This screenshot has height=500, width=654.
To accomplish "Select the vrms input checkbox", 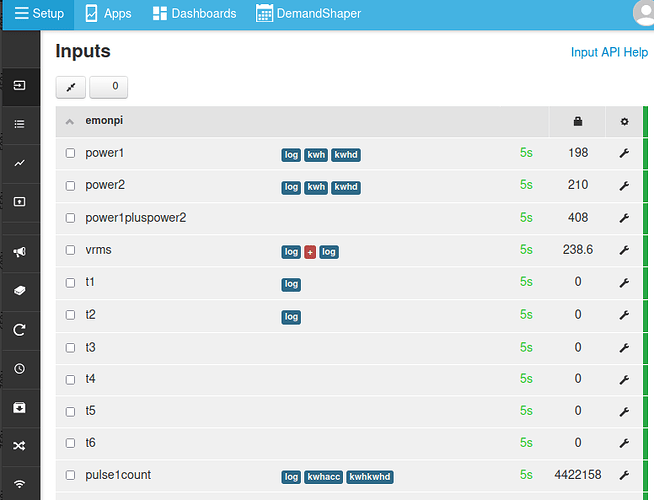I will pyautogui.click(x=70, y=250).
